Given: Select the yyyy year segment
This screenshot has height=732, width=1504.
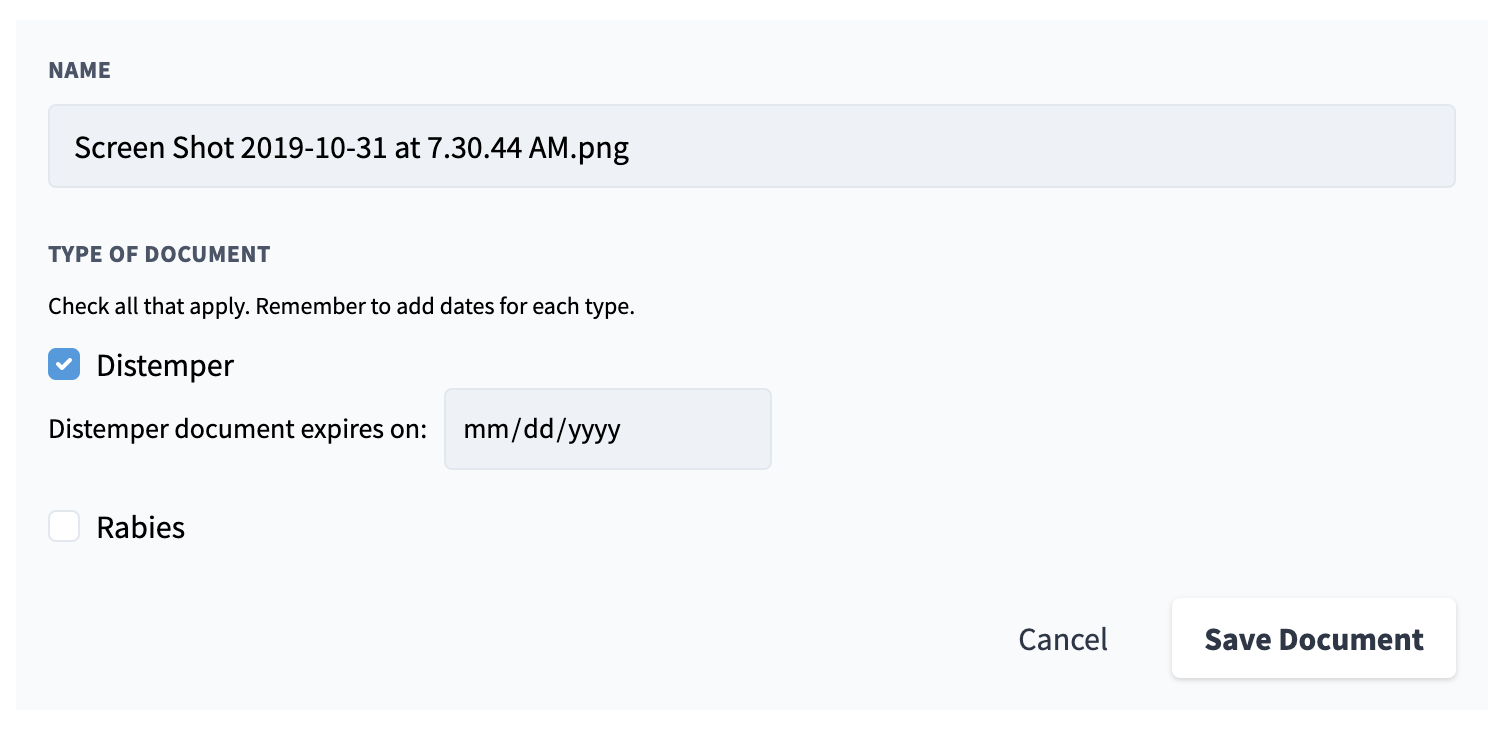Looking at the screenshot, I should [593, 429].
